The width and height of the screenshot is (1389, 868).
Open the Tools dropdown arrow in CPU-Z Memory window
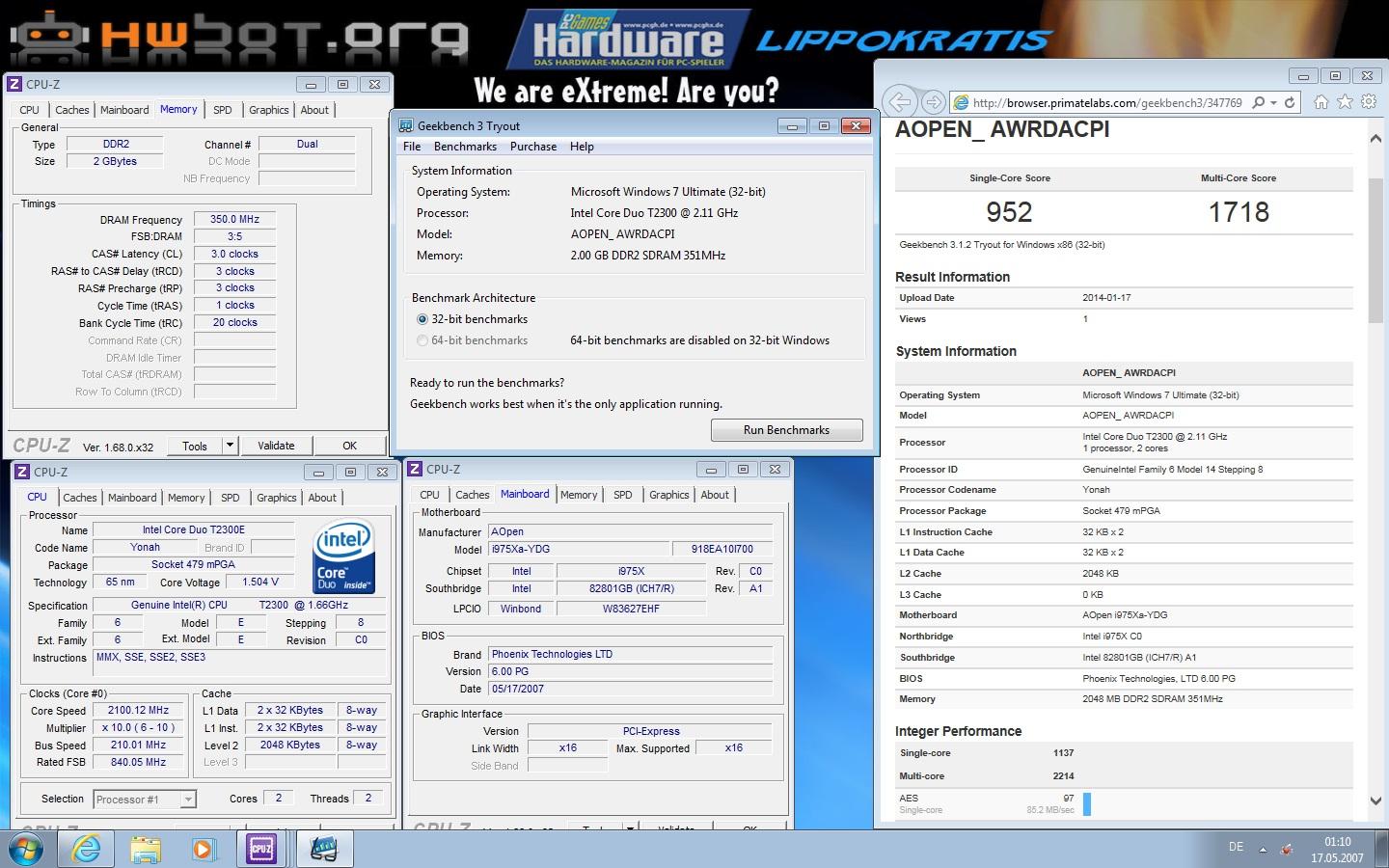(230, 446)
